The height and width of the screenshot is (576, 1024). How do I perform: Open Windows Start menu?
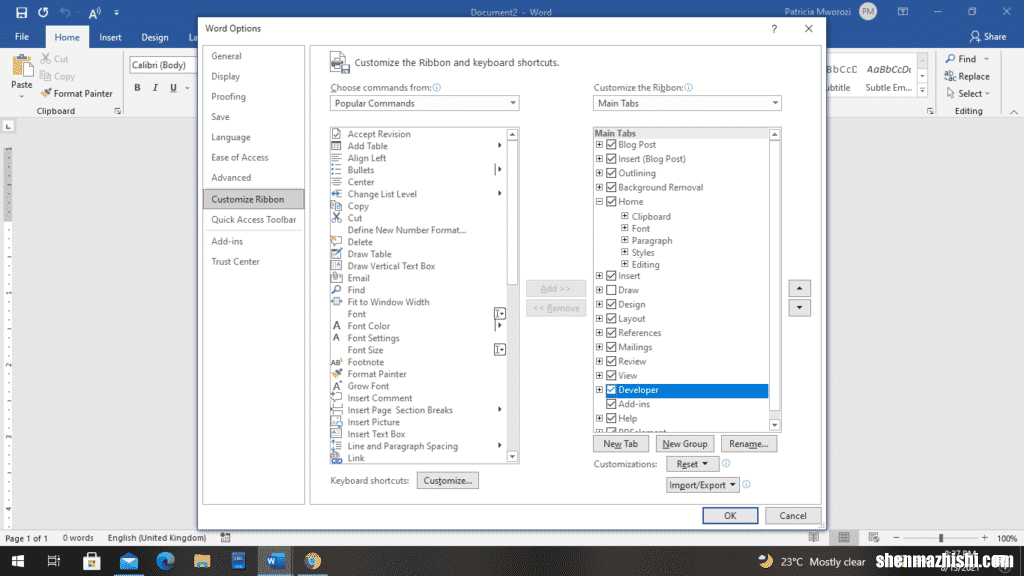pos(18,561)
